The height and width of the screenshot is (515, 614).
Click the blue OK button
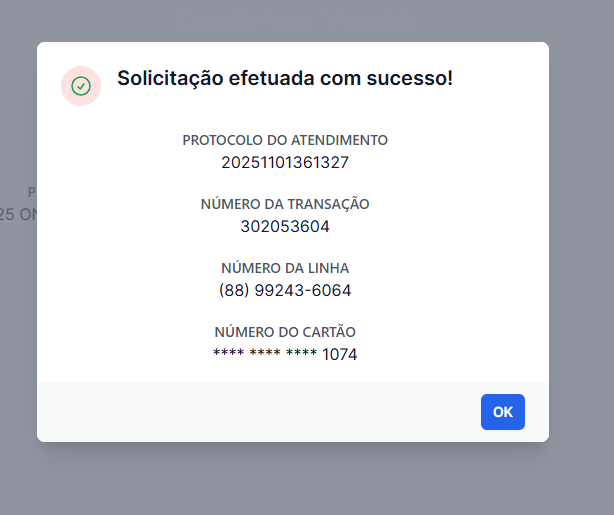pyautogui.click(x=503, y=412)
